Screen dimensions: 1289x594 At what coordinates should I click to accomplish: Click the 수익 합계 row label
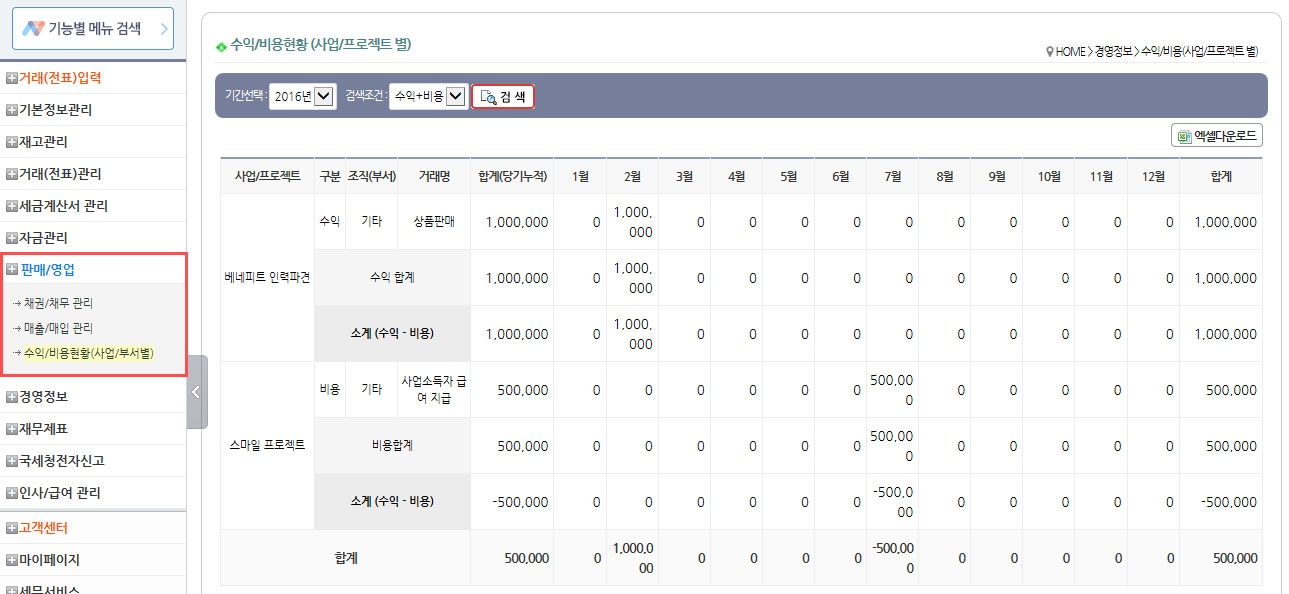pyautogui.click(x=392, y=278)
